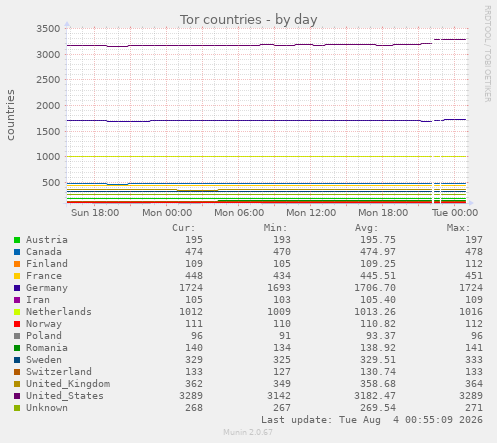Viewport: 497px width, 443px height.
Task: Click Germany's current value 1724
Action: [191, 288]
